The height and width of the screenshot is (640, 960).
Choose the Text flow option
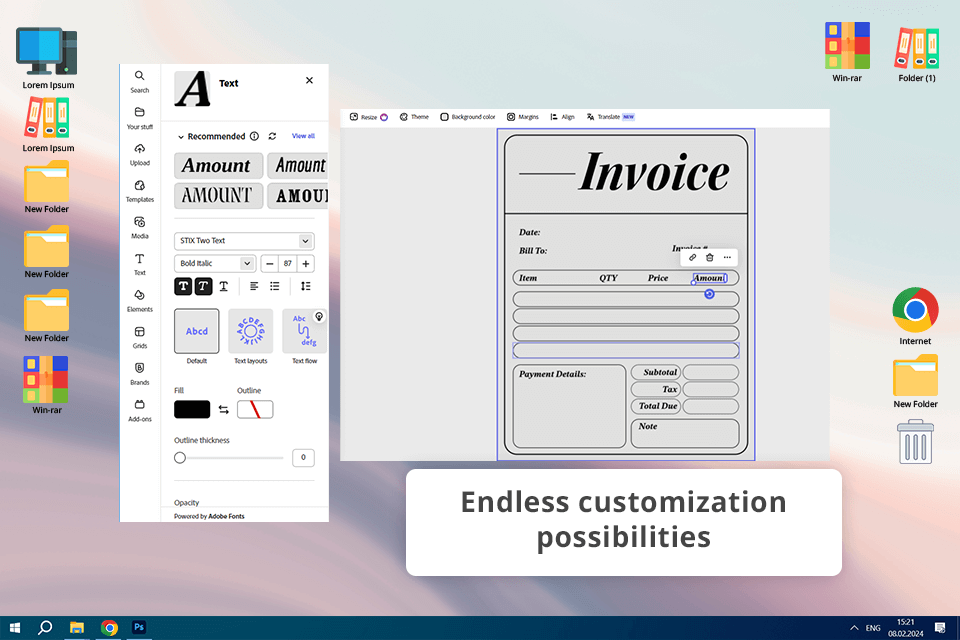pos(304,331)
